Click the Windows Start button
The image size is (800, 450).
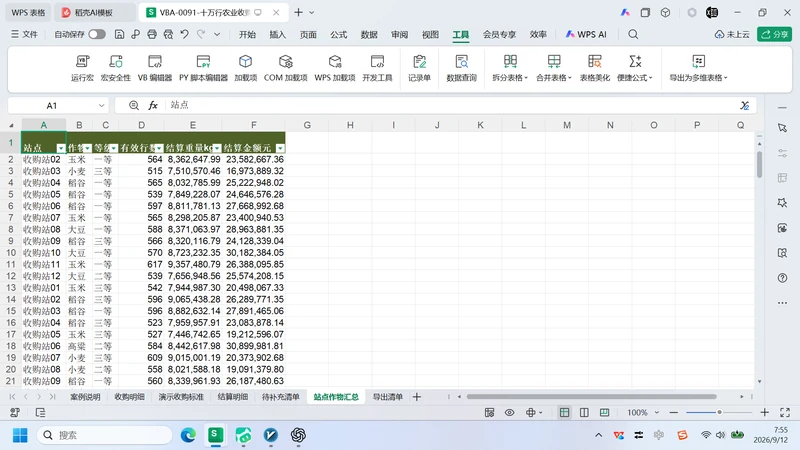click(x=20, y=435)
